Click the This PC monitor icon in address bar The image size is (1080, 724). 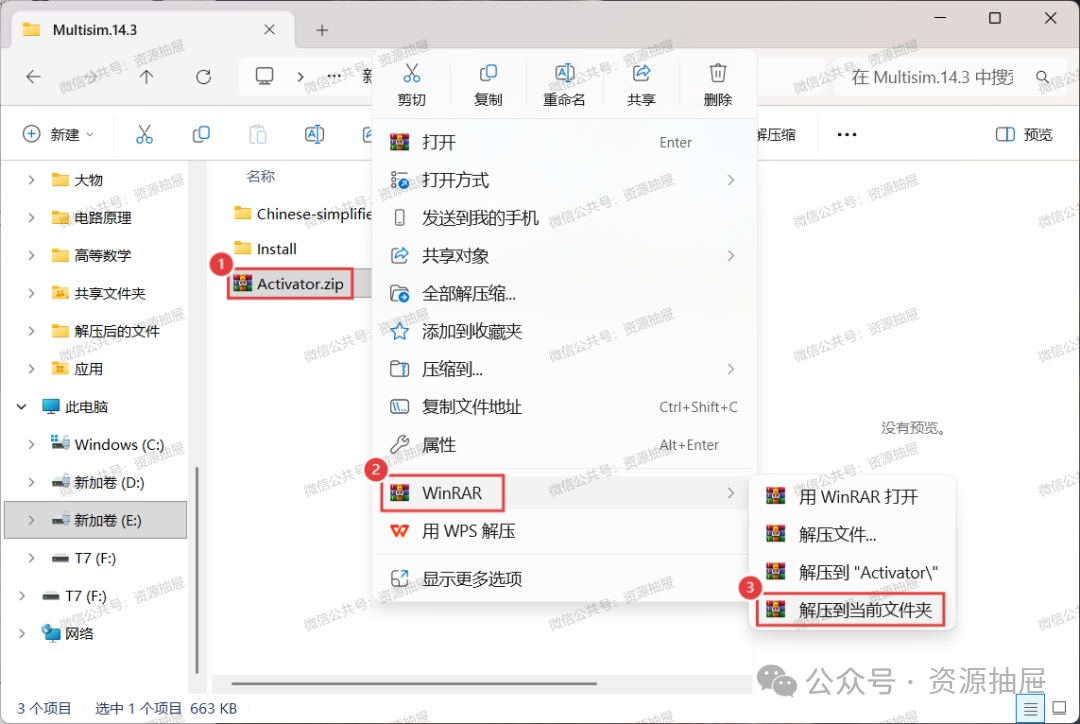click(264, 76)
